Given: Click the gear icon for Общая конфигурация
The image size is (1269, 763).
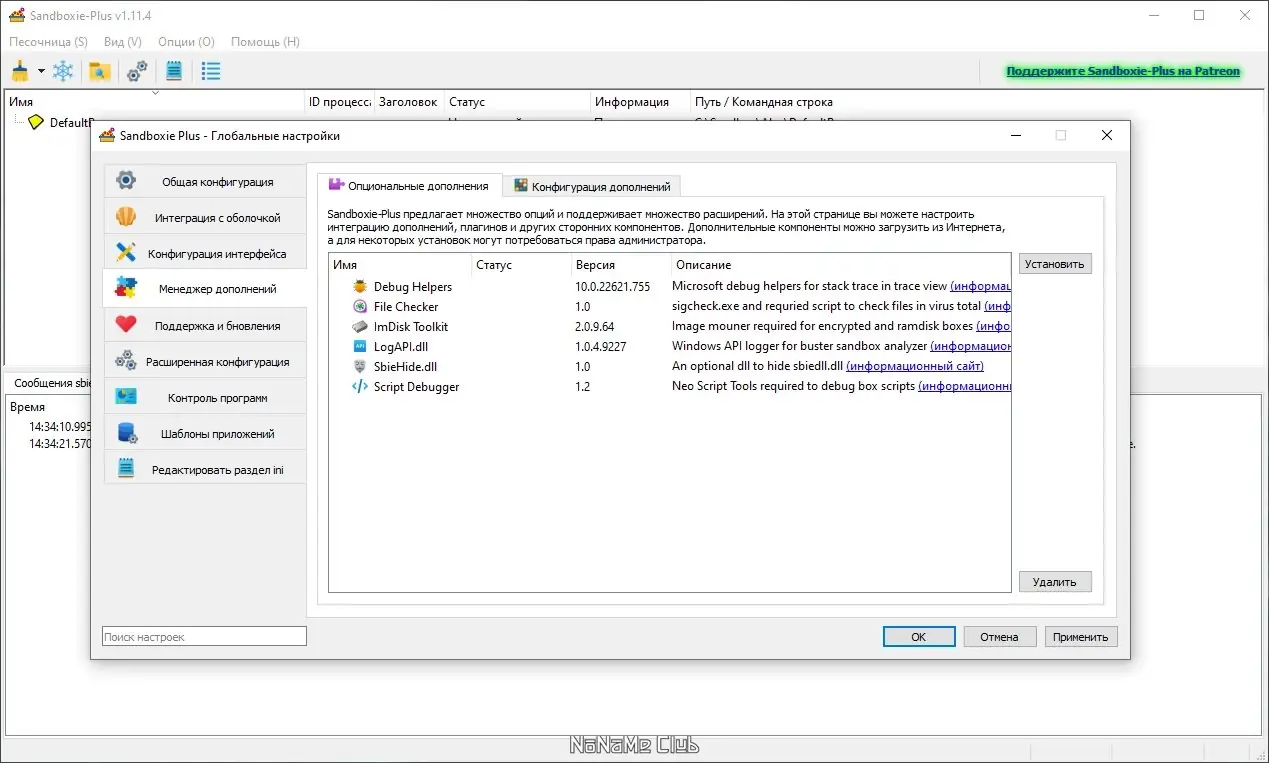Looking at the screenshot, I should pyautogui.click(x=126, y=181).
